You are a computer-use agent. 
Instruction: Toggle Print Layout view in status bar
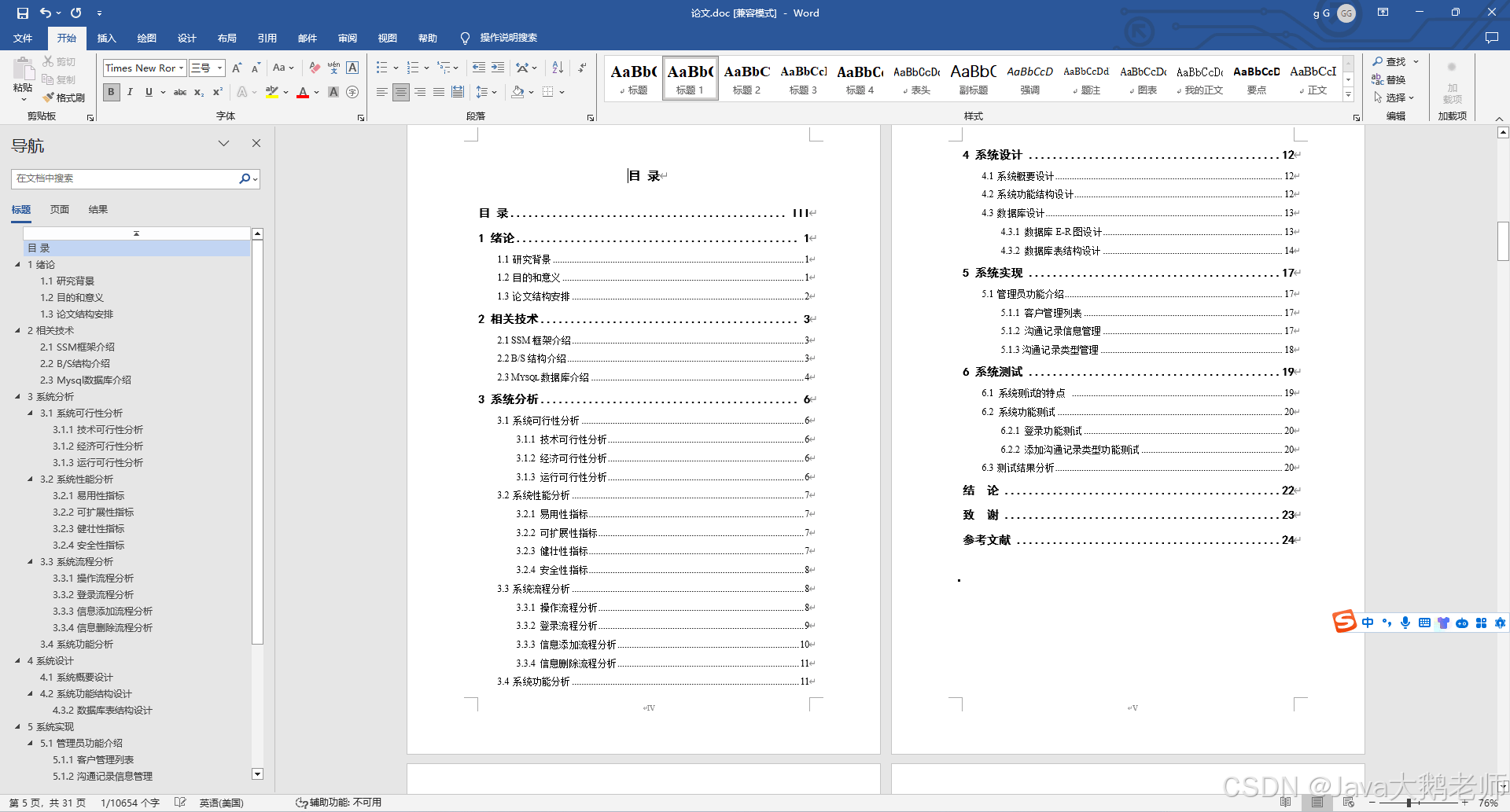tap(1317, 803)
